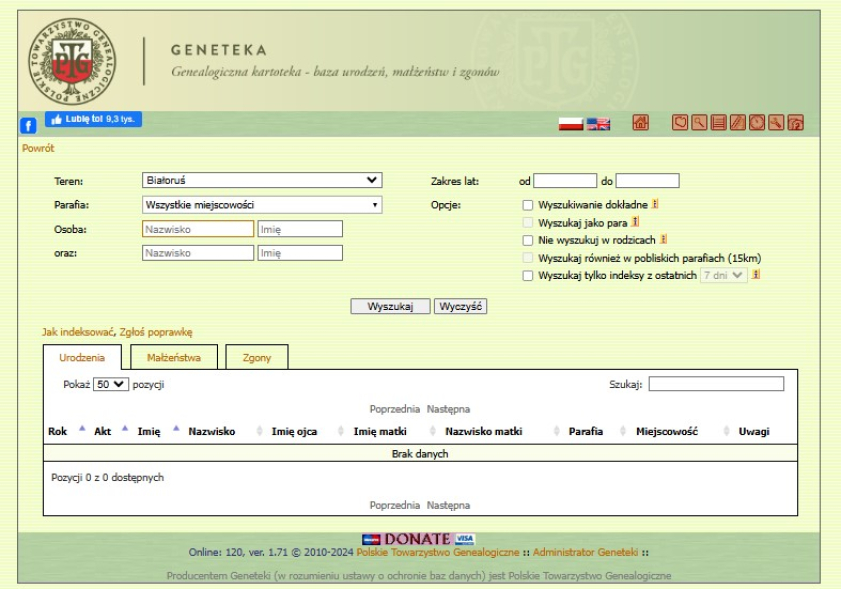The image size is (841, 589).
Task: Open Administrator Geneteki footer link
Action: click(586, 553)
